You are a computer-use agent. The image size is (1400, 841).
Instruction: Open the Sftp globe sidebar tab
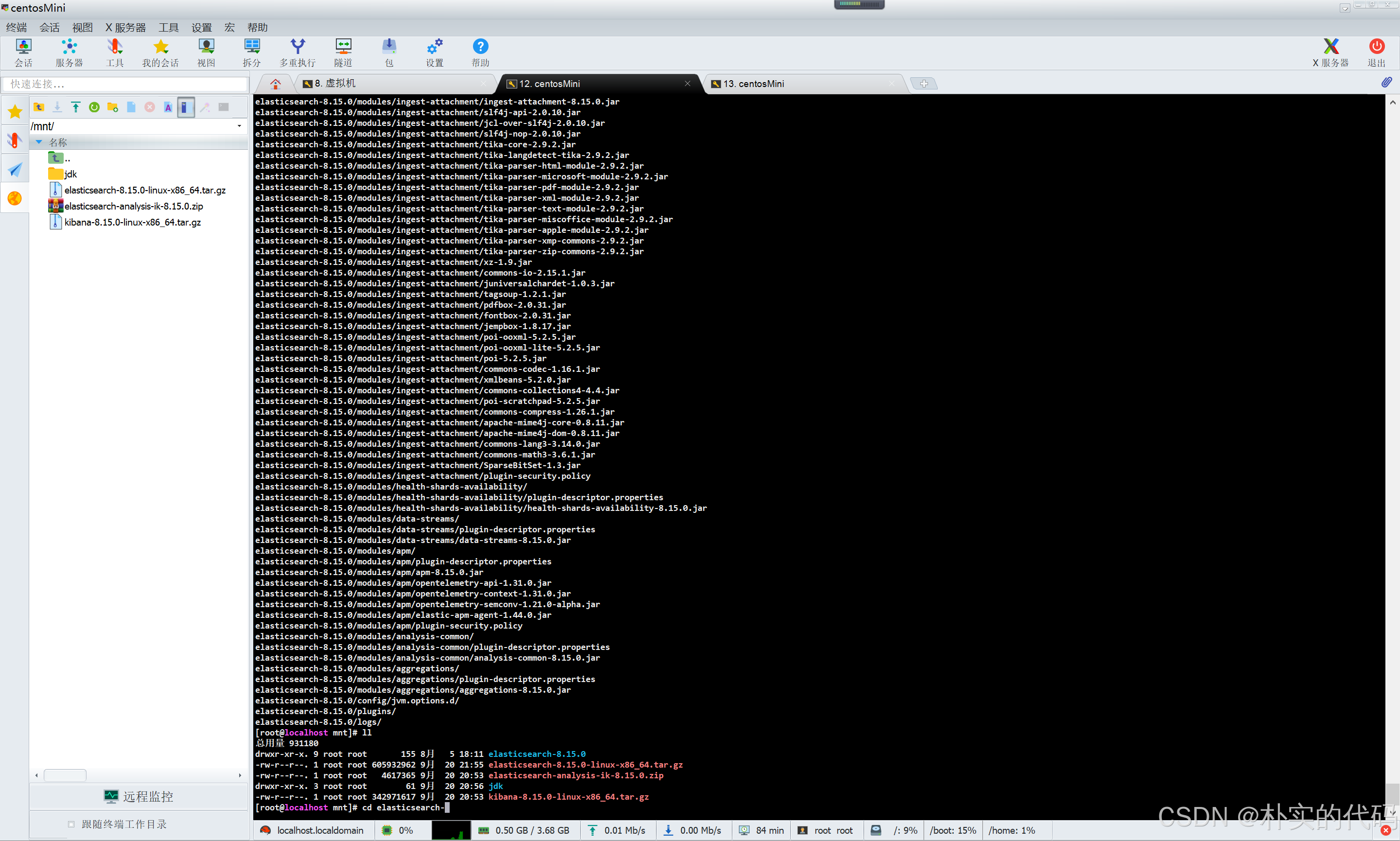15,198
